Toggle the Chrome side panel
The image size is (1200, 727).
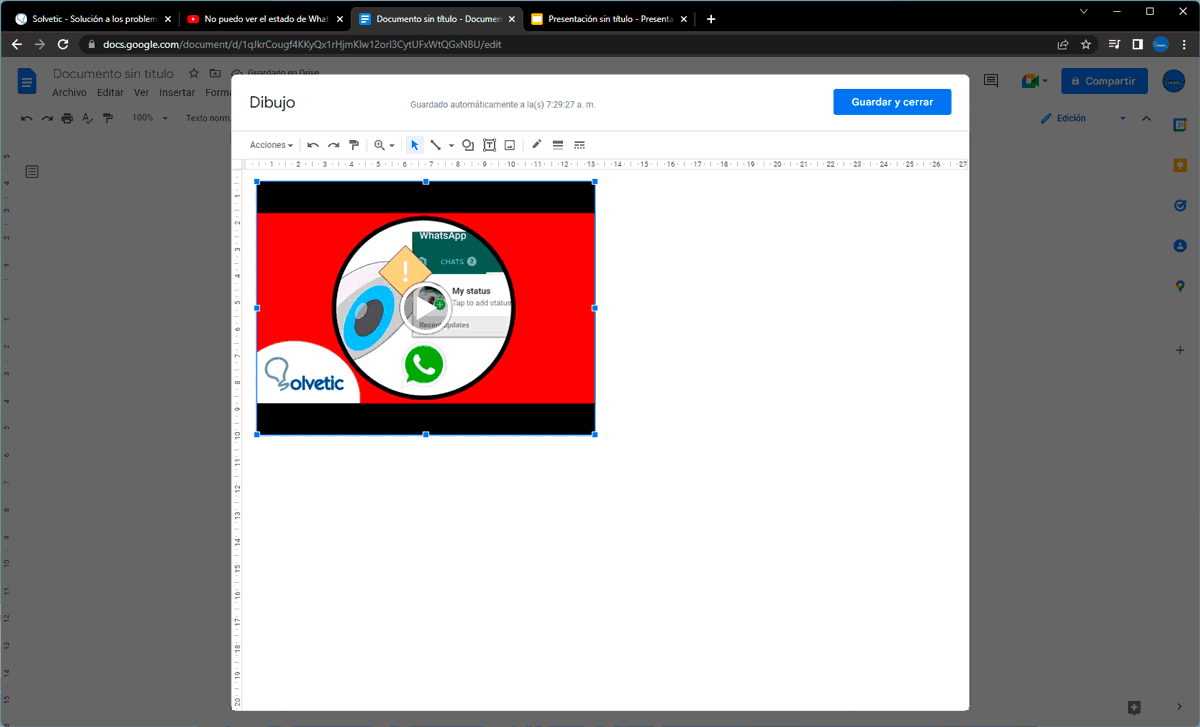1138,44
